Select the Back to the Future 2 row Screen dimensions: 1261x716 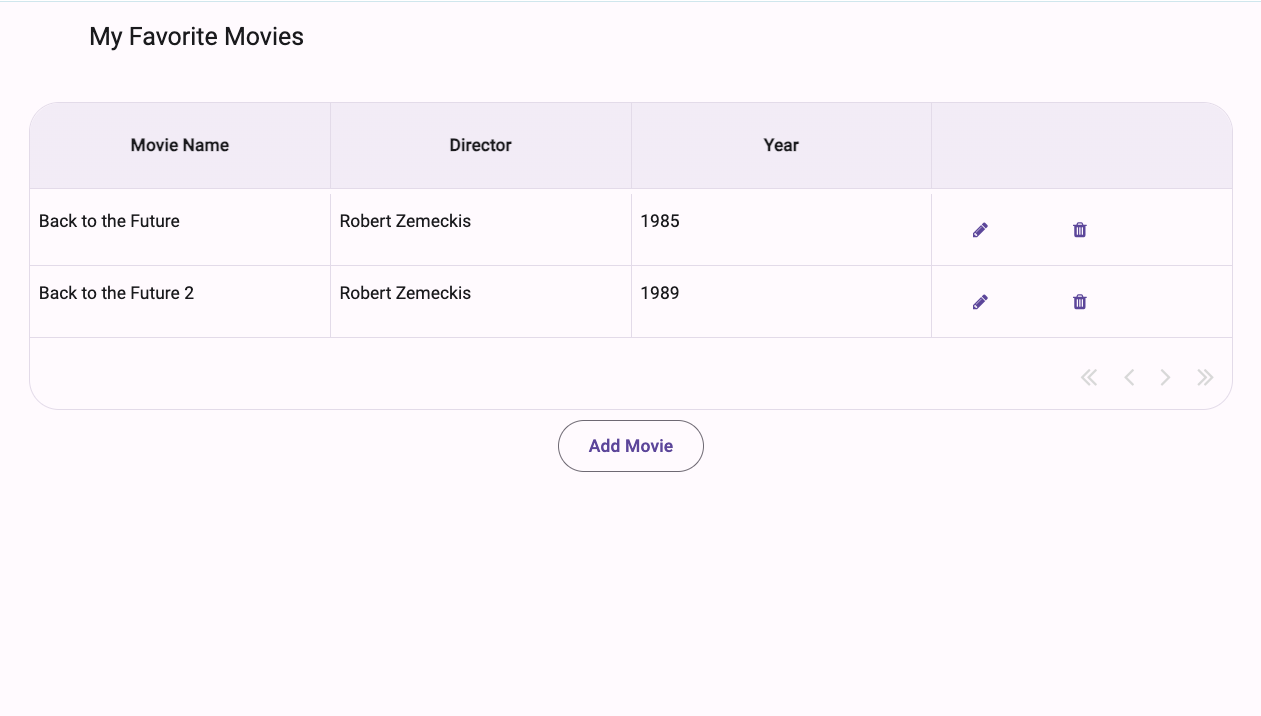[115, 293]
